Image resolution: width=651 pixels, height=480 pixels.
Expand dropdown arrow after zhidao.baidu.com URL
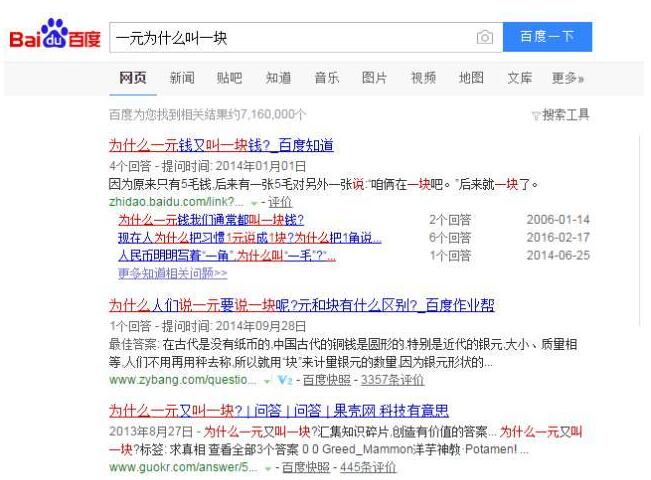254,203
